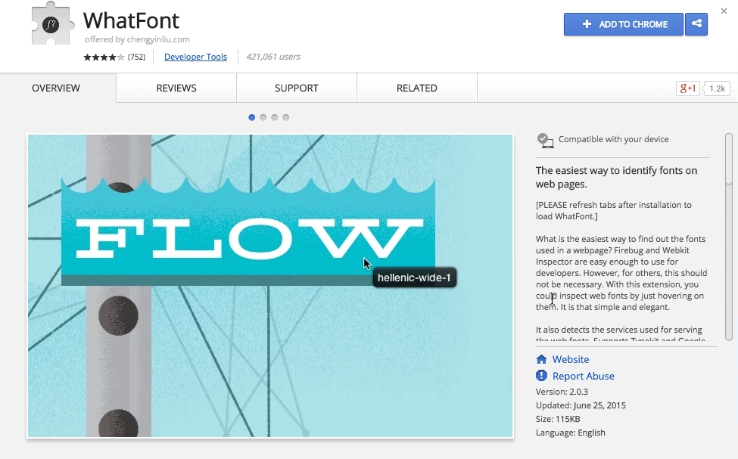
Task: Open the Developer Tools category link
Action: tap(195, 57)
